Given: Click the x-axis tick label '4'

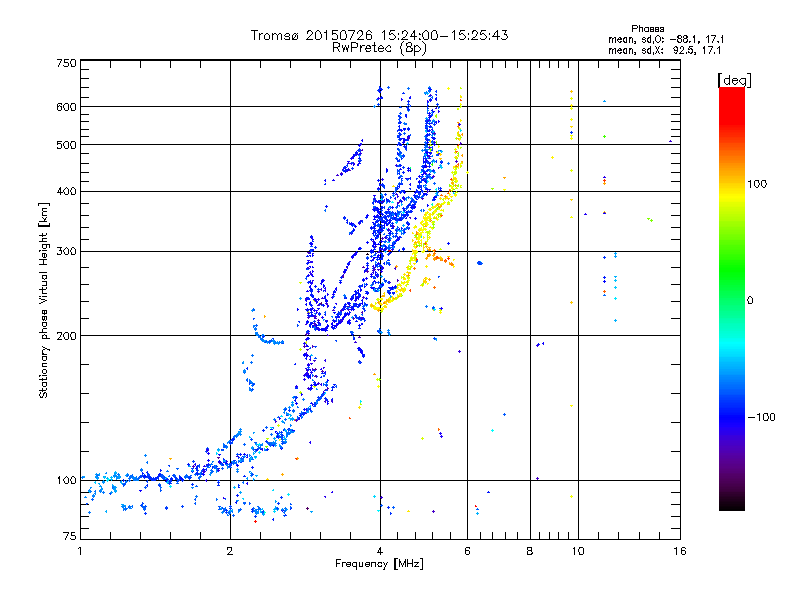Looking at the screenshot, I should (x=380, y=551).
